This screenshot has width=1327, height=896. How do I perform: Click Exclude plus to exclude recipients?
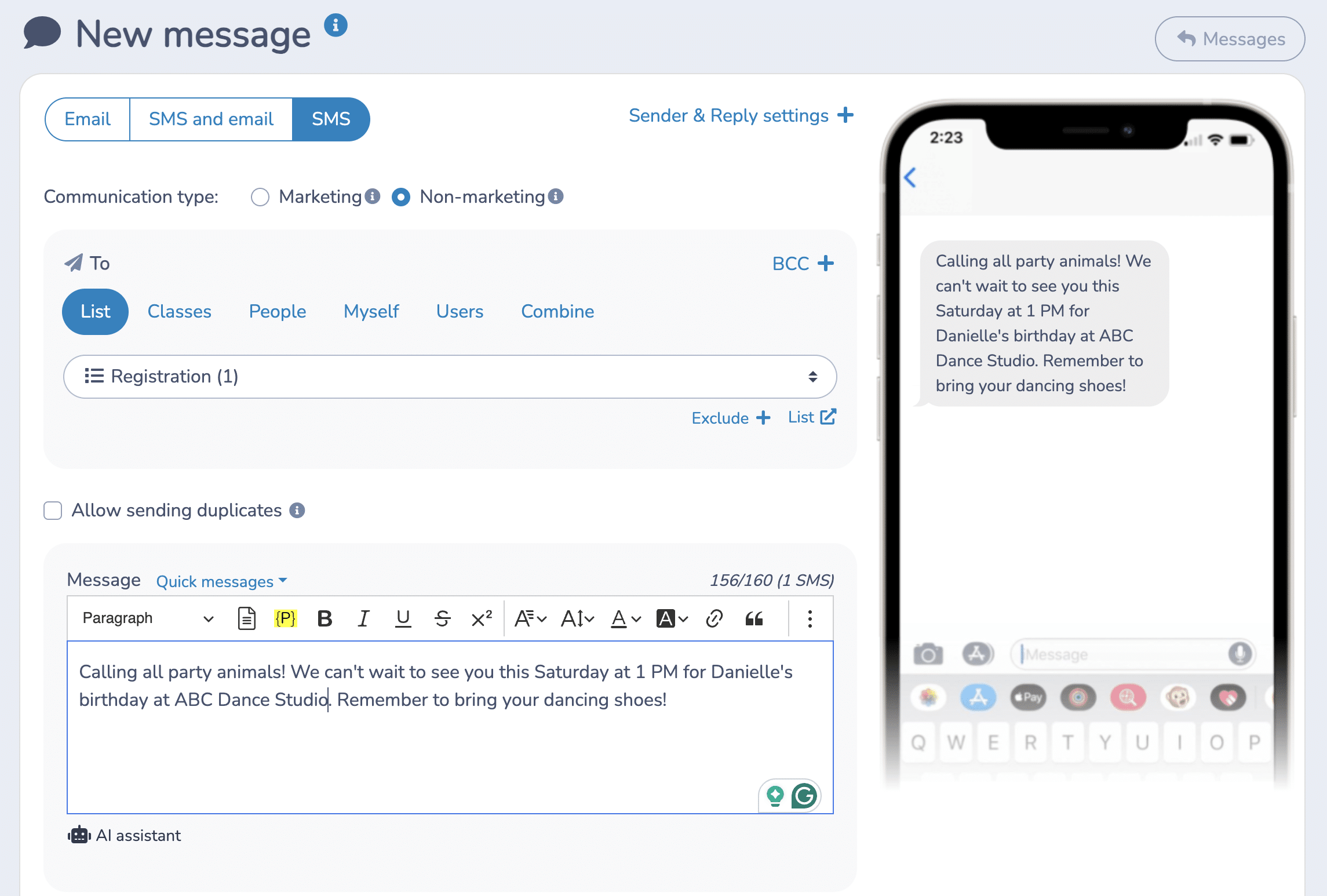731,418
